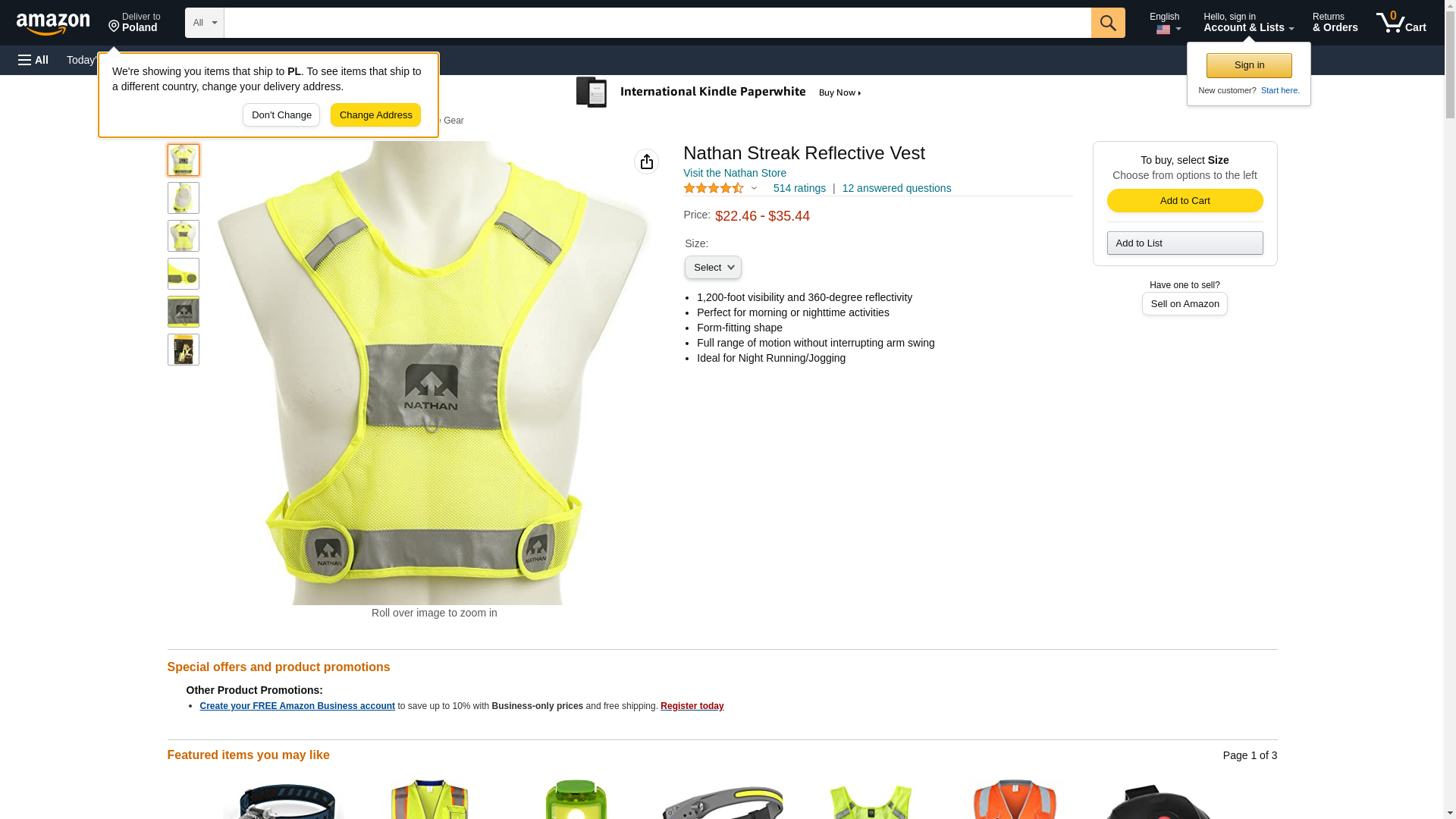The image size is (1456, 819).
Task: Open the English language selector
Action: click(1164, 23)
